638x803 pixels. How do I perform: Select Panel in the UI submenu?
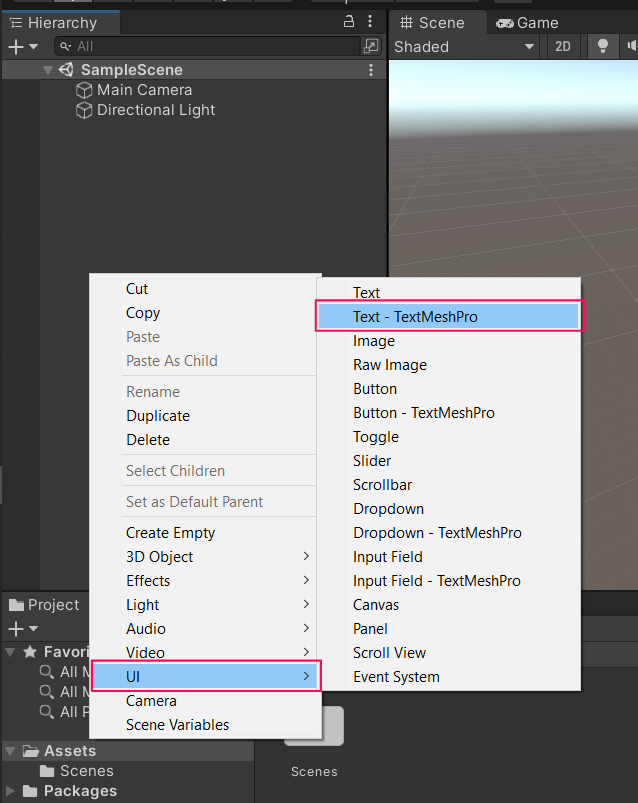click(x=449, y=629)
